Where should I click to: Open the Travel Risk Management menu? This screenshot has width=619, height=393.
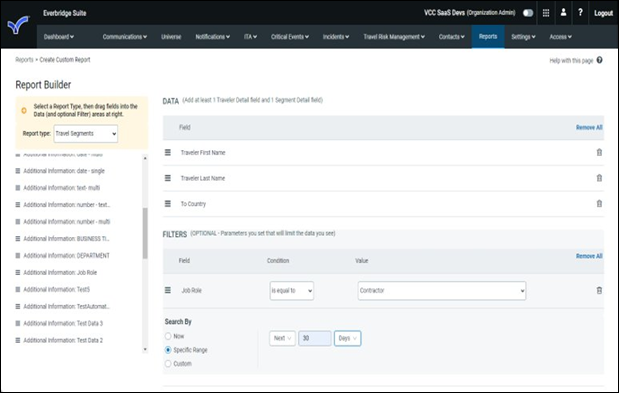pyautogui.click(x=394, y=37)
